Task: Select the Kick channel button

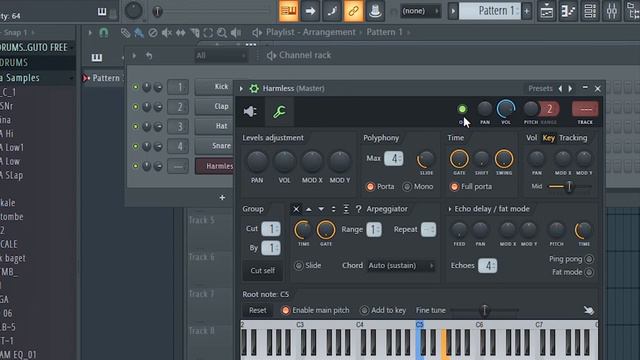Action: click(x=215, y=87)
